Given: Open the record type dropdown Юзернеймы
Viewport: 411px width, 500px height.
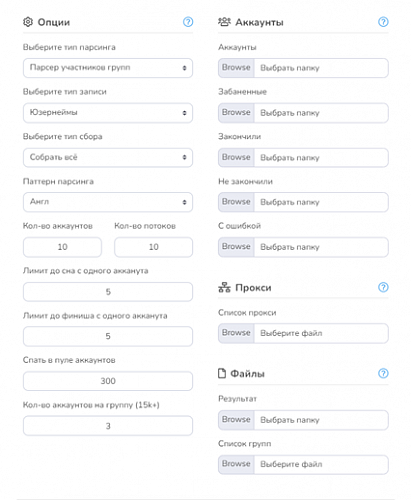Looking at the screenshot, I should click(108, 113).
